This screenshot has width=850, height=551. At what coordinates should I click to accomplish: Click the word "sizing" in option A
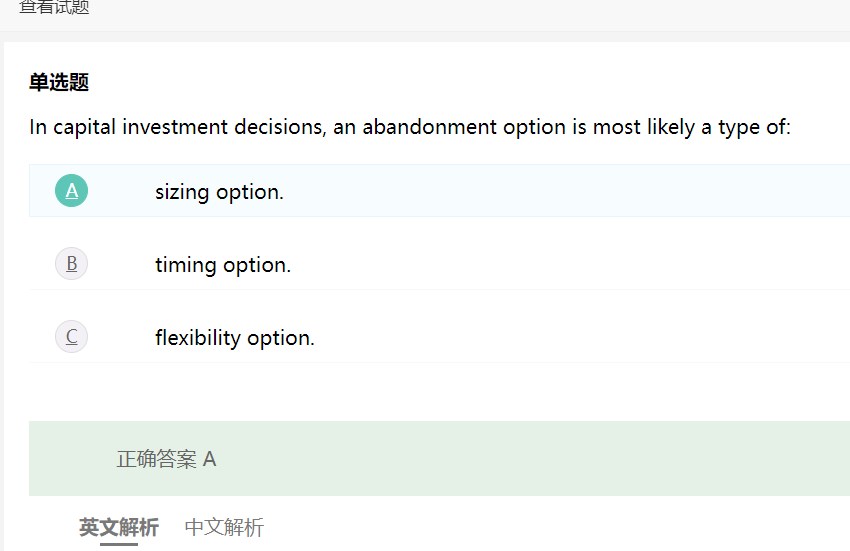[x=182, y=192]
